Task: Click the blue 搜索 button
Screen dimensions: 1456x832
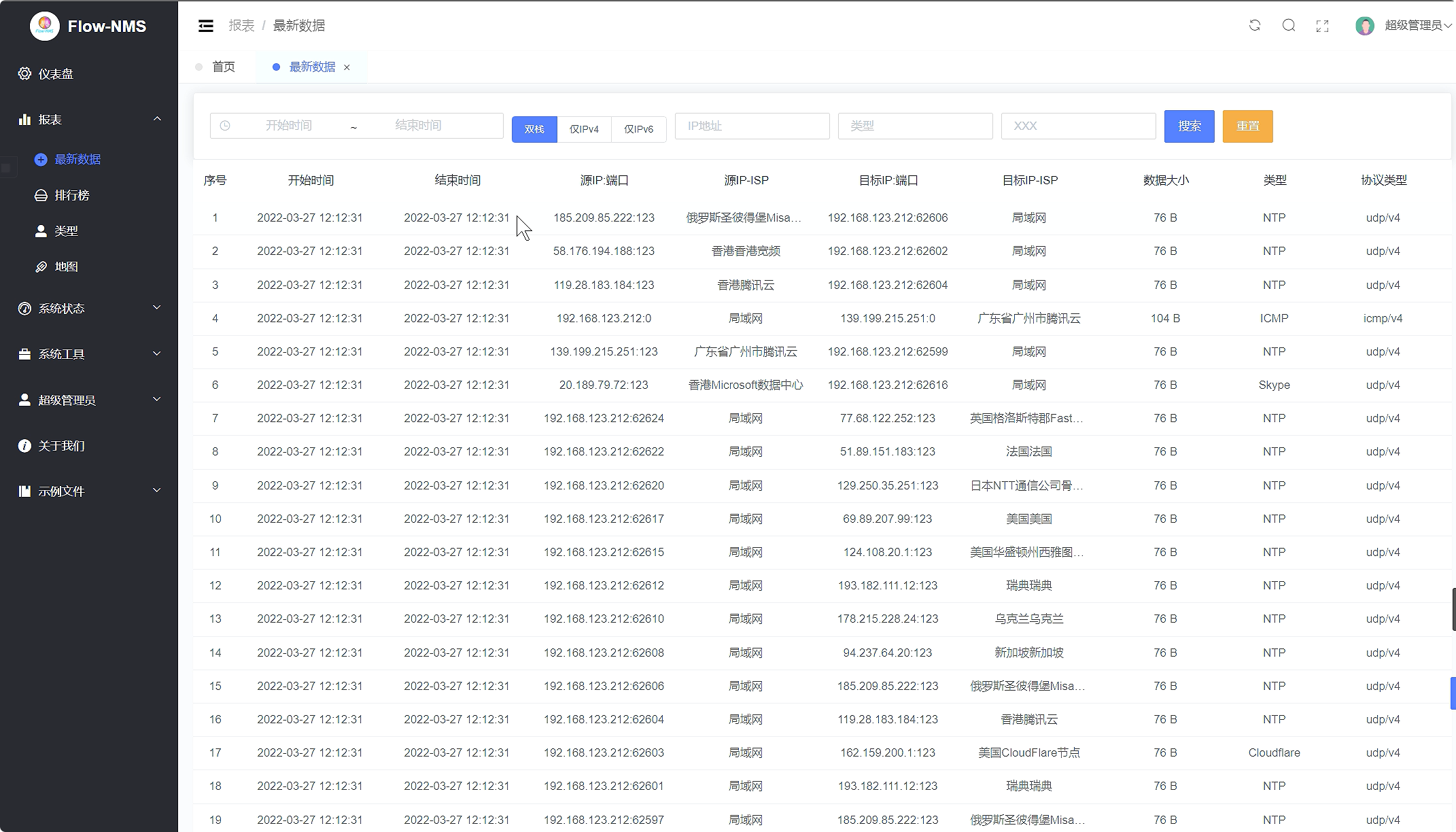Action: coord(1189,126)
